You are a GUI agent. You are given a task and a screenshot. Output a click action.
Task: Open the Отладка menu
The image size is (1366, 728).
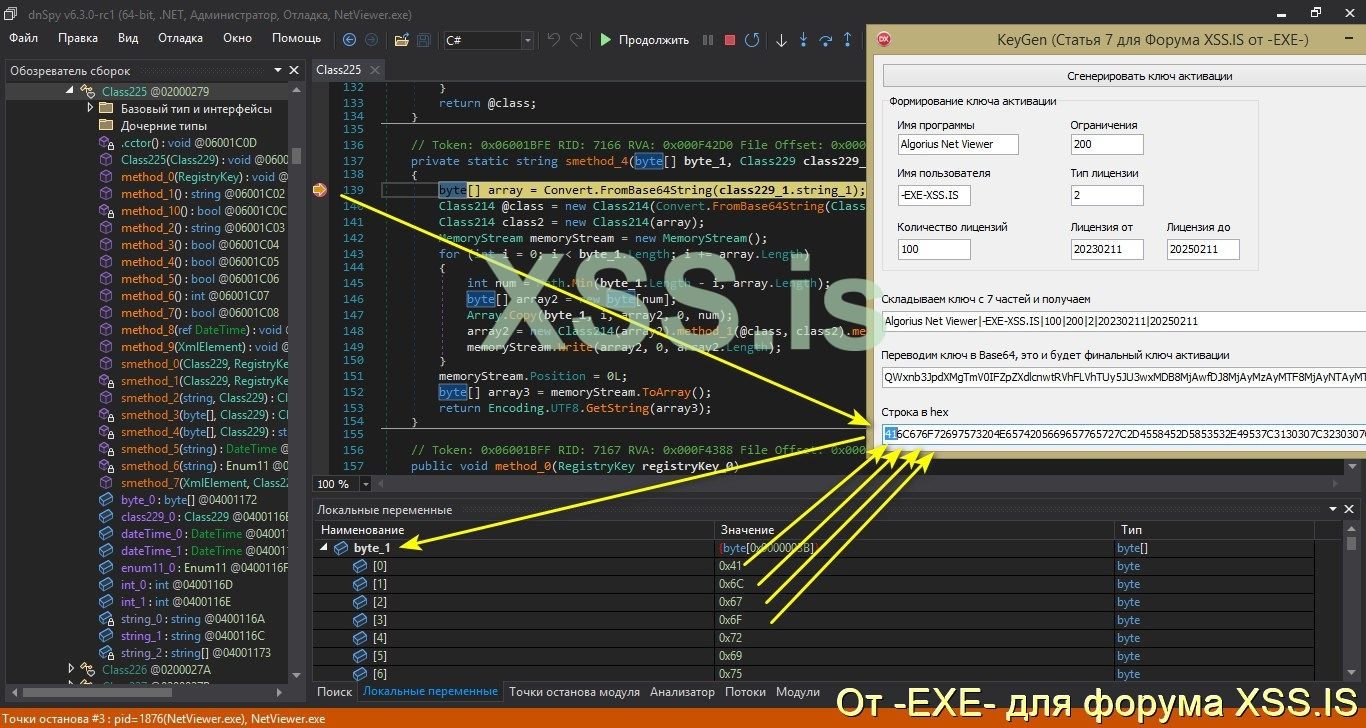[180, 38]
